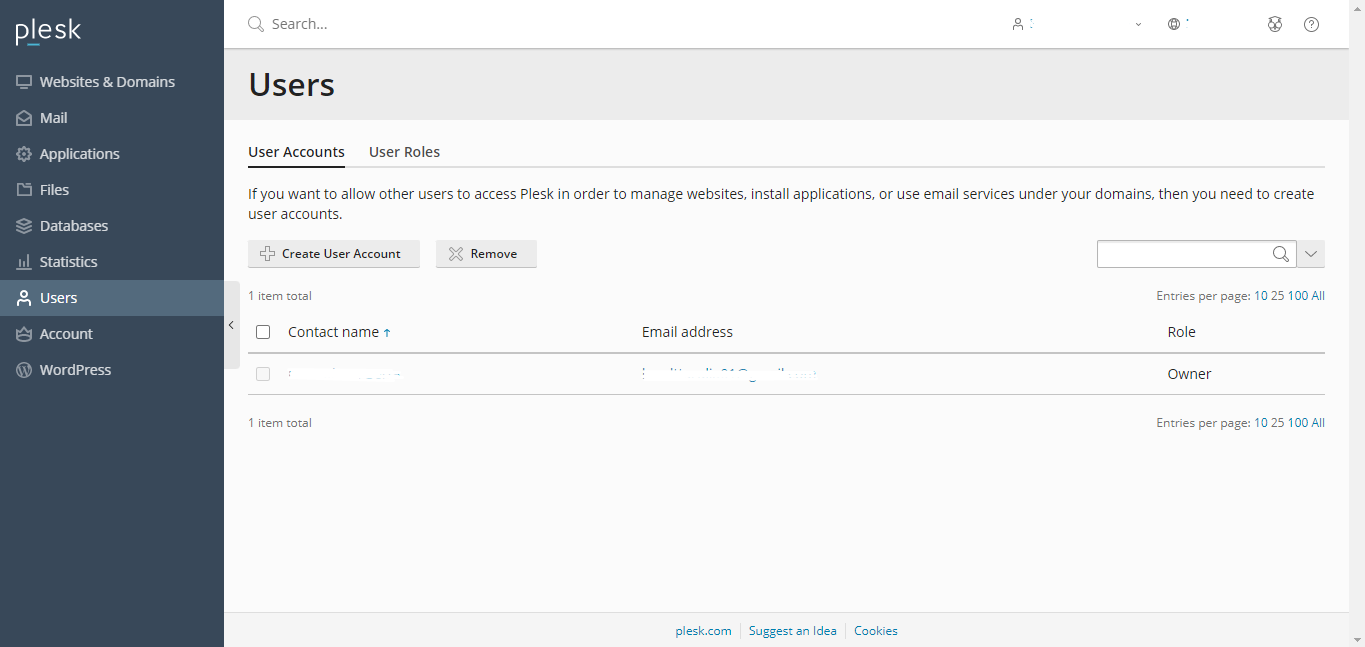View the Statistics section
Image resolution: width=1365 pixels, height=647 pixels.
tap(68, 262)
